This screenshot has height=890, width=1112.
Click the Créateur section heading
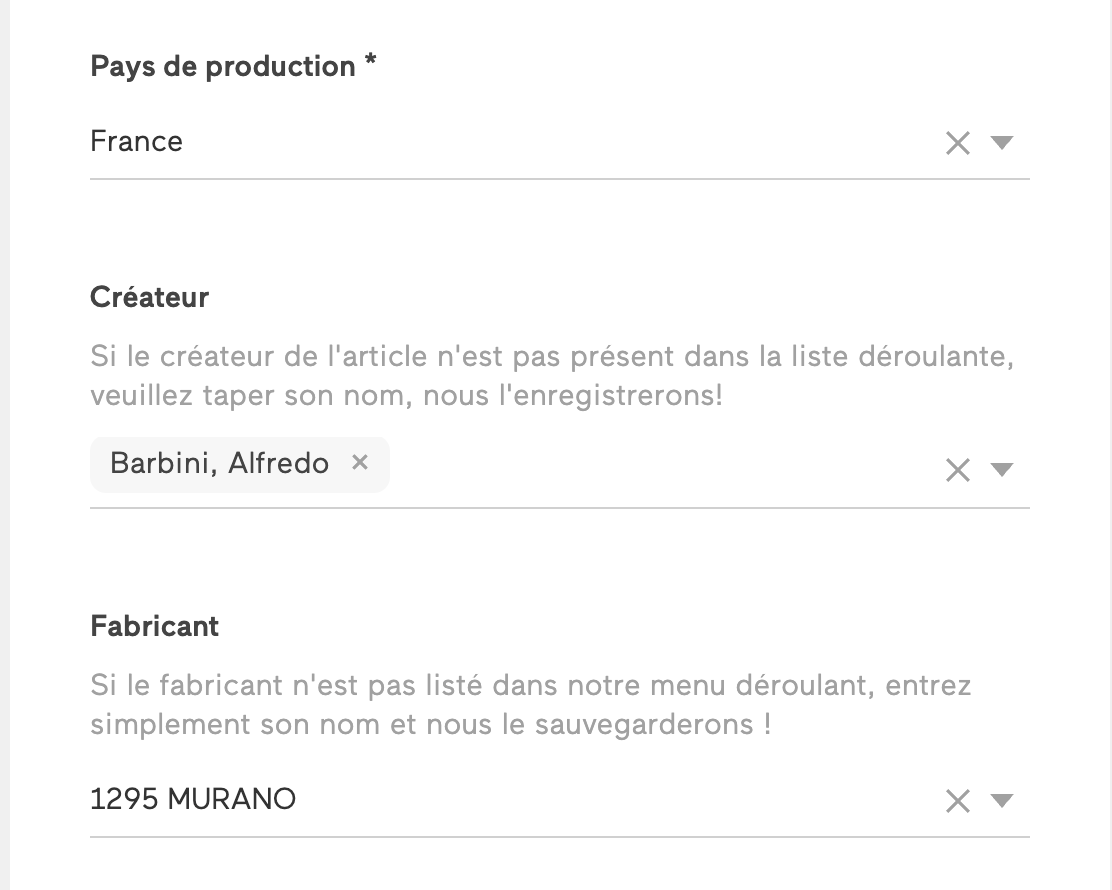149,297
